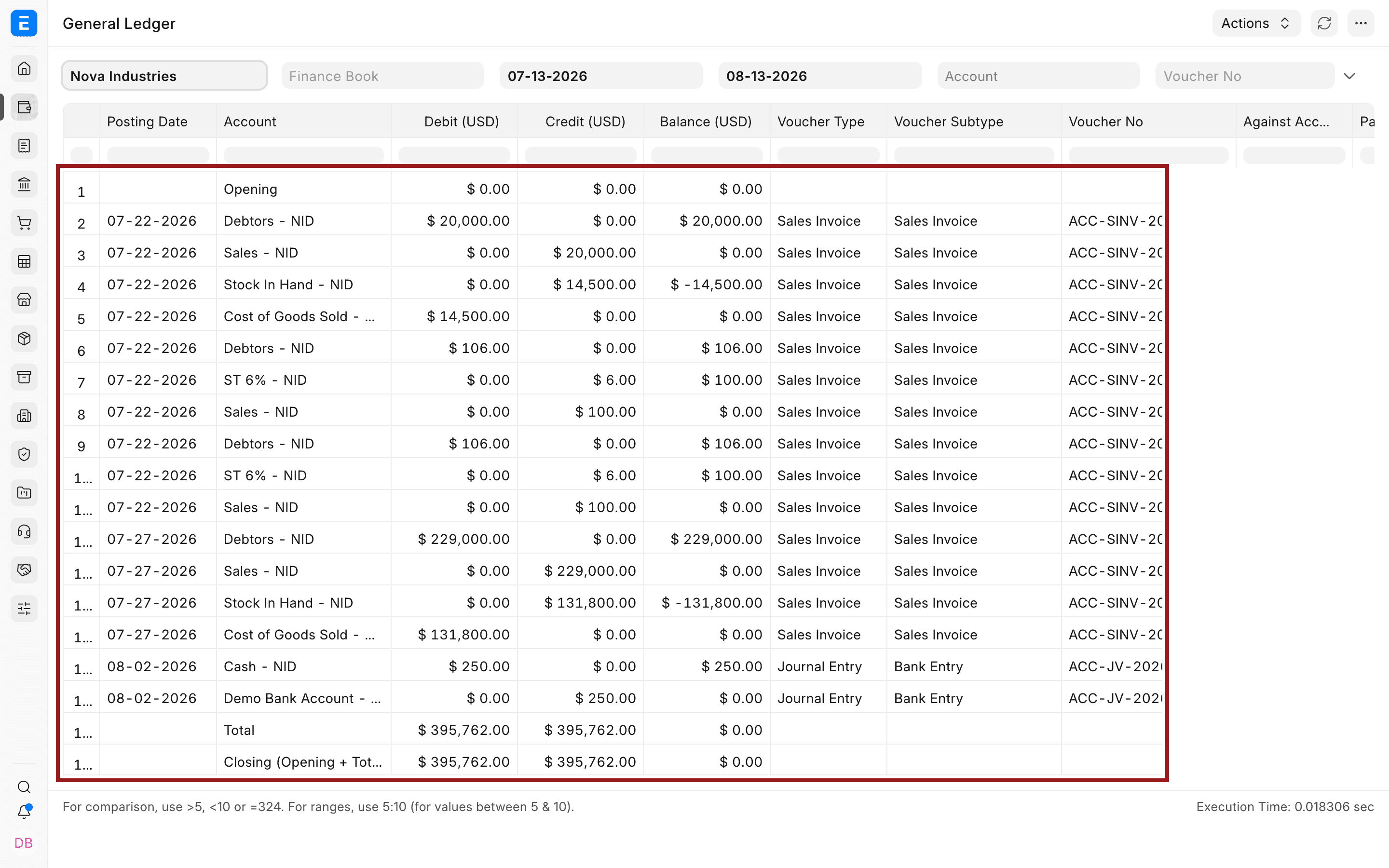This screenshot has height=868, width=1389.
Task: Click the Closing (Opening + Tot... row label
Action: coord(302,762)
